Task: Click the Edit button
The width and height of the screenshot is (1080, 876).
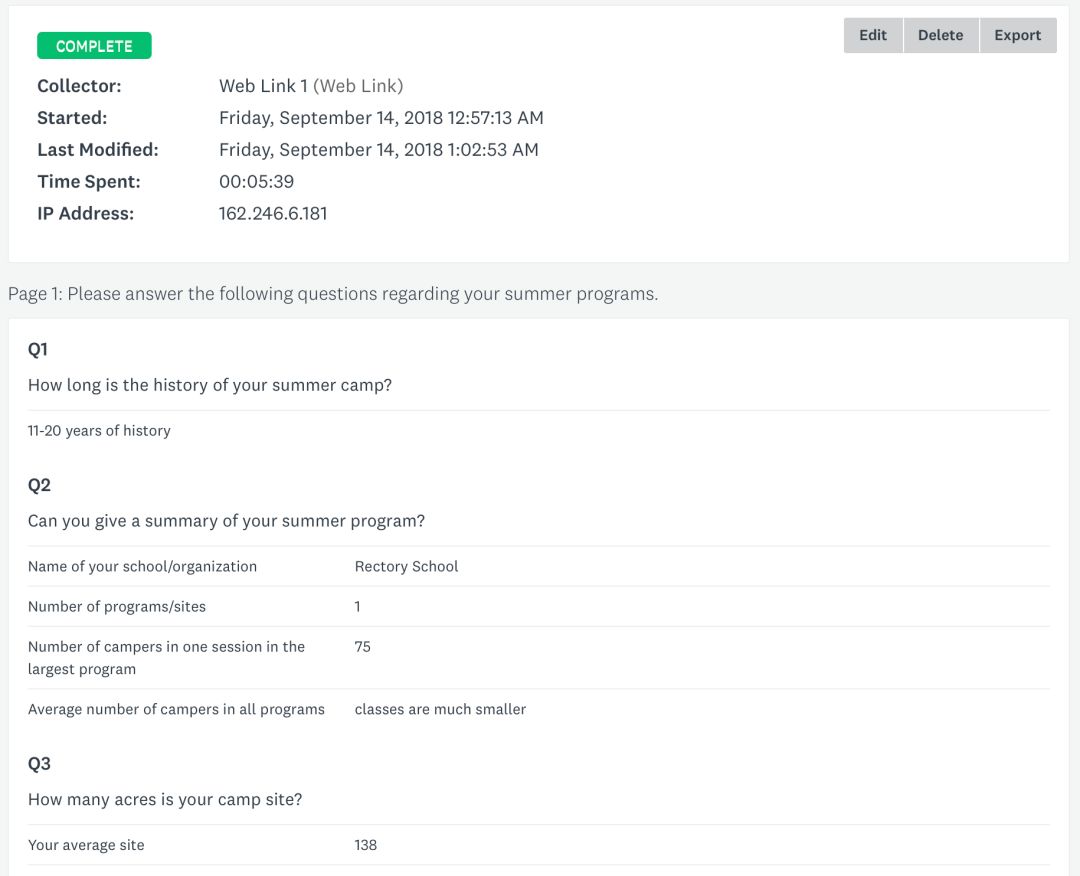Action: pyautogui.click(x=873, y=35)
